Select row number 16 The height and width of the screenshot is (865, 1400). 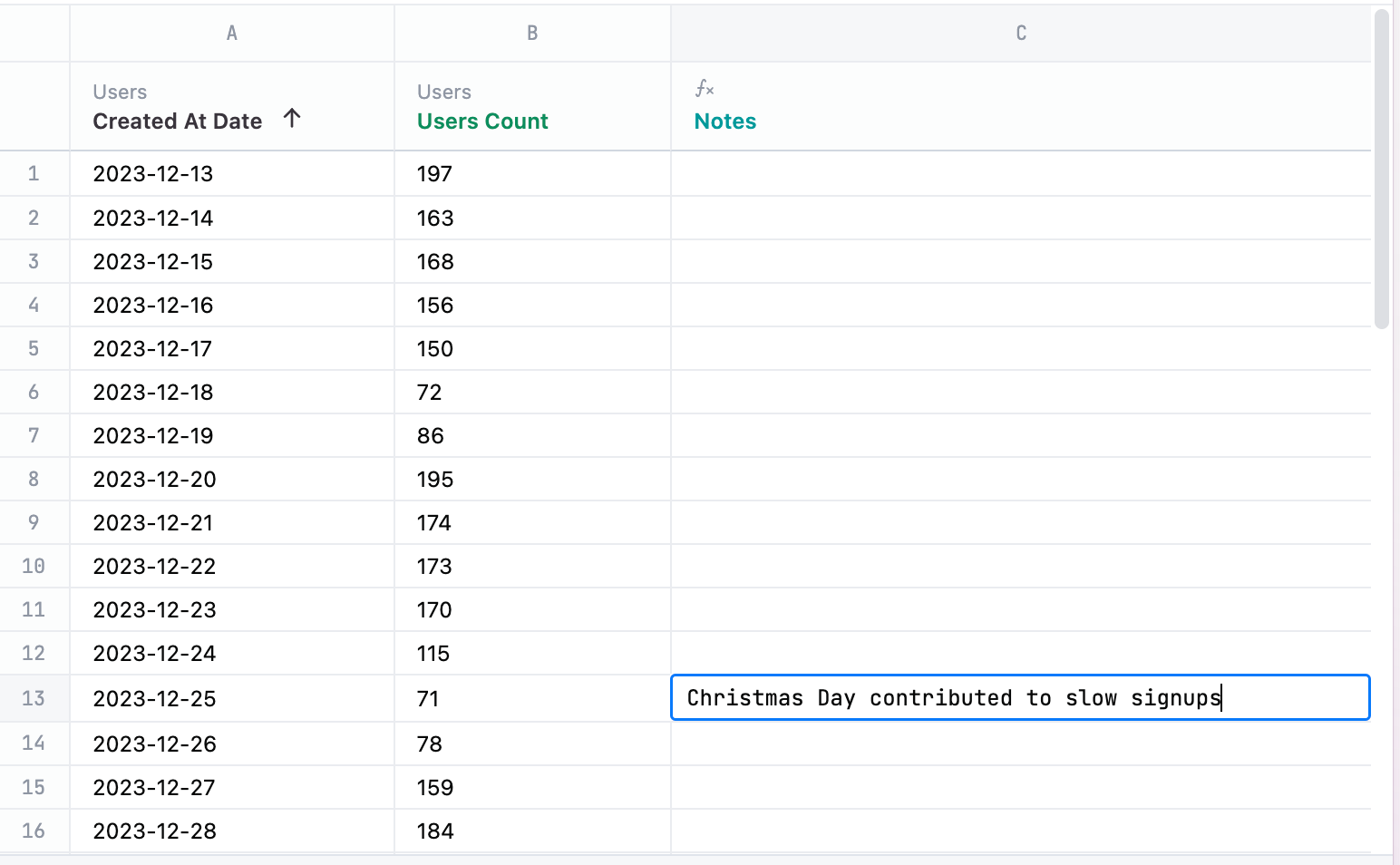tap(34, 831)
